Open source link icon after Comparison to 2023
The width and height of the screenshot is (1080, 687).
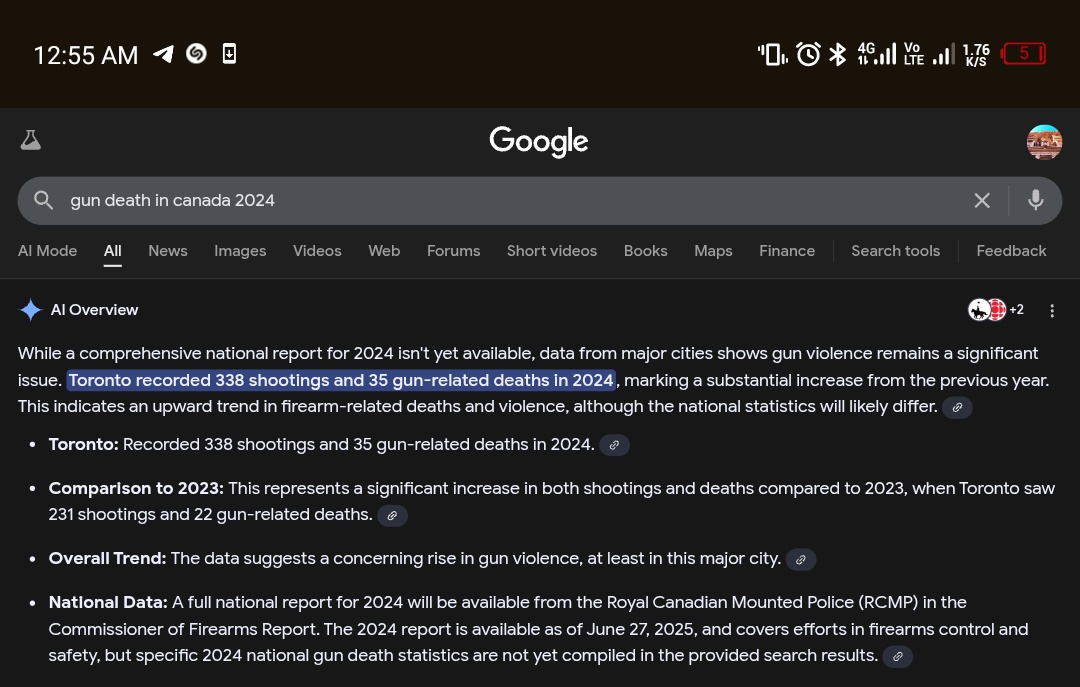[392, 515]
